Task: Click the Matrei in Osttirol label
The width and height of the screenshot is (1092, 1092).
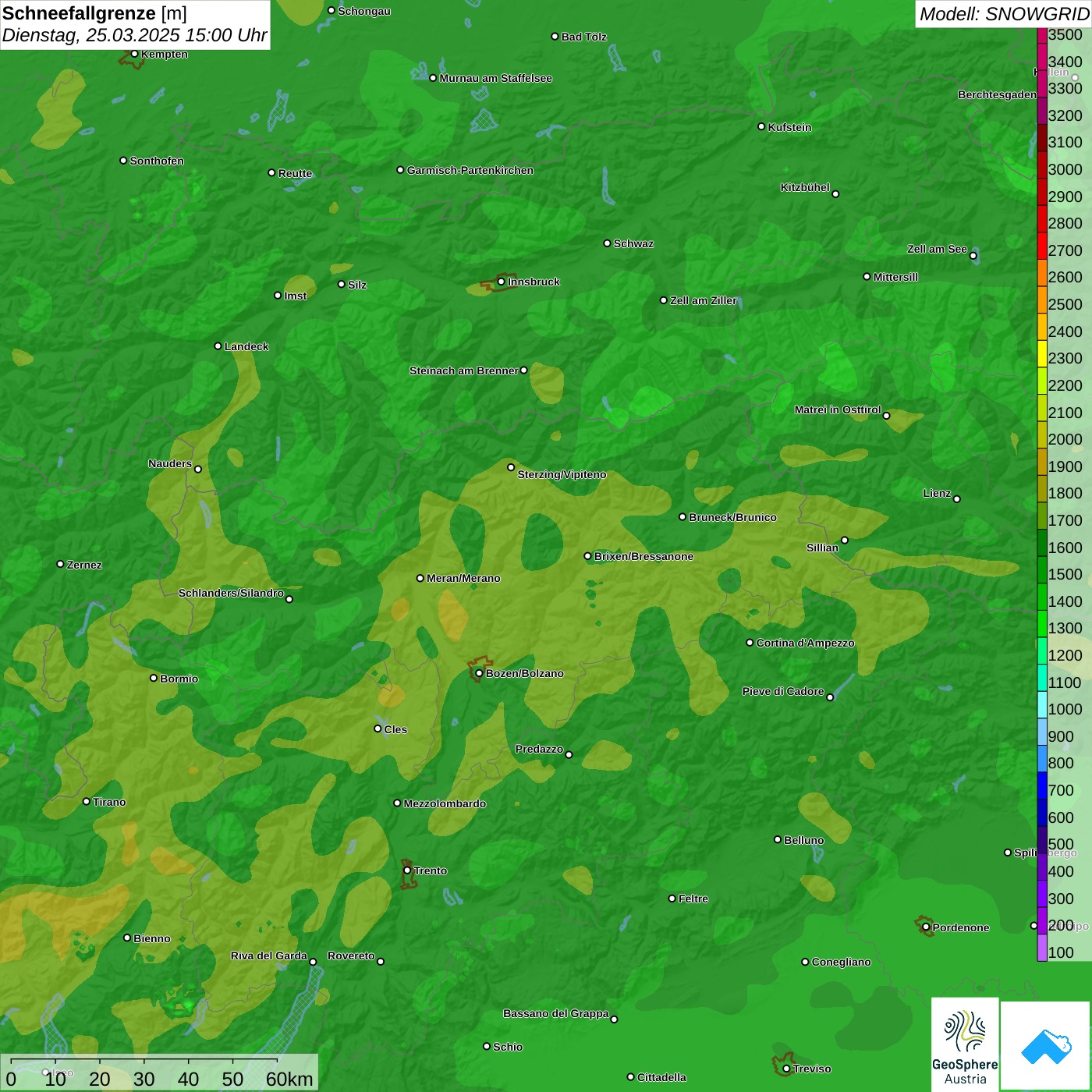Action: (838, 409)
